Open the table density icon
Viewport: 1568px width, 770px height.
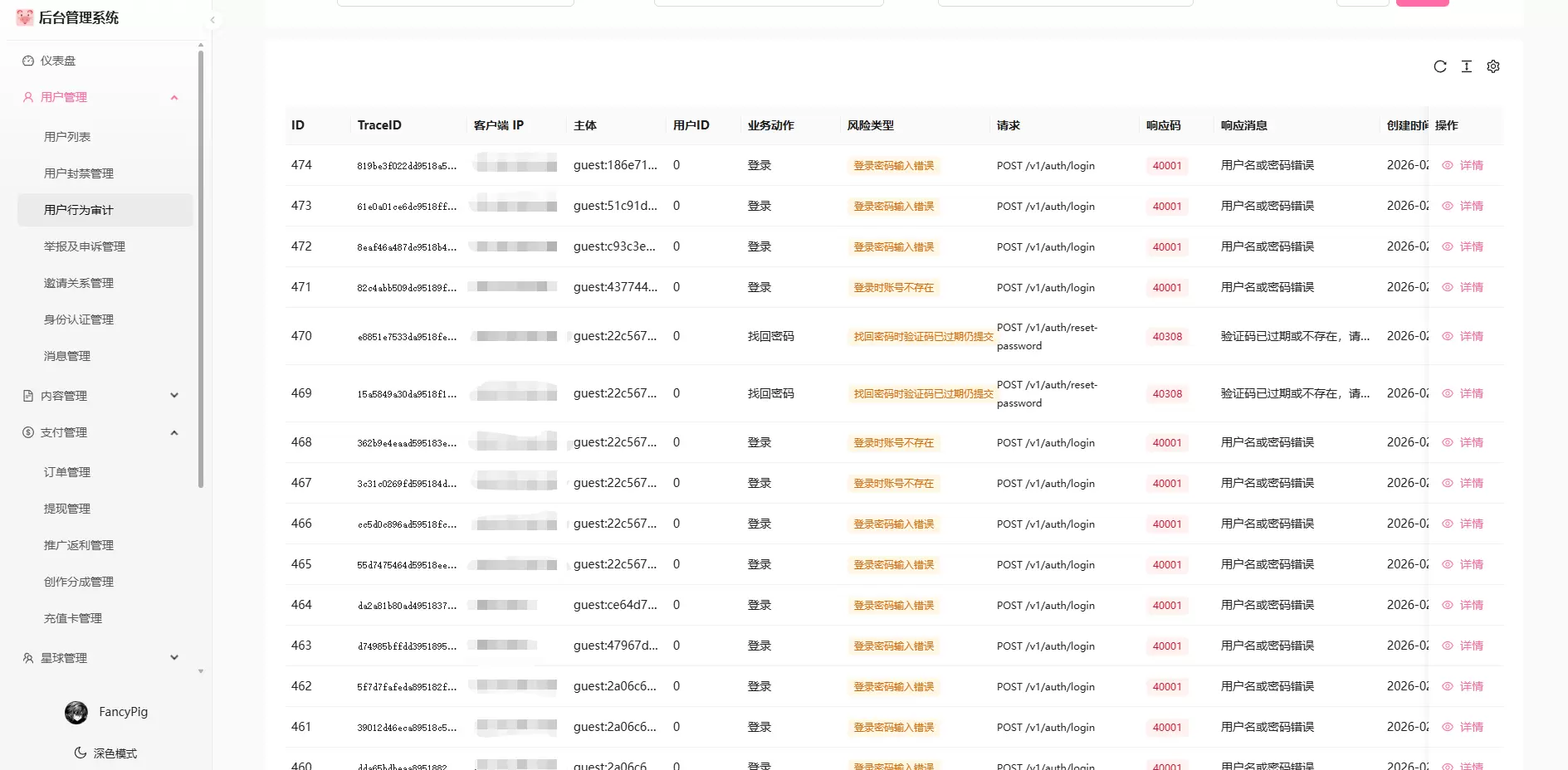(x=1467, y=66)
